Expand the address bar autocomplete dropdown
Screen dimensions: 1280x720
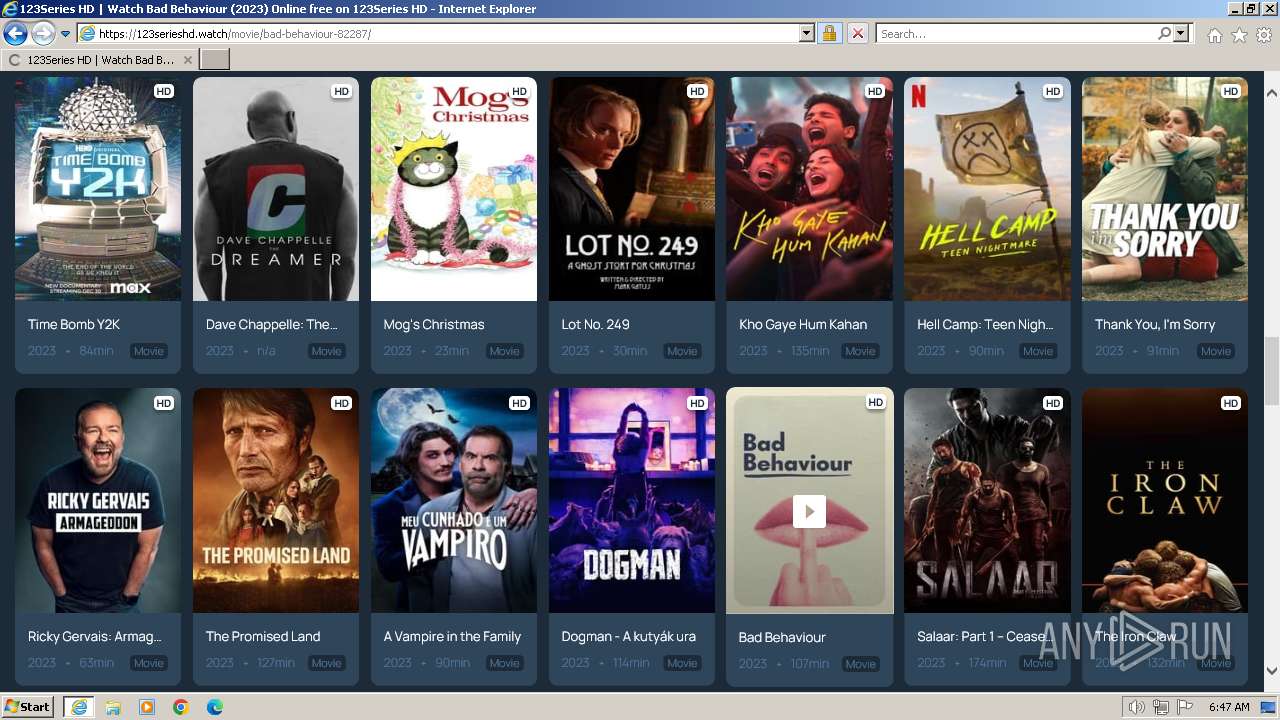tap(807, 34)
